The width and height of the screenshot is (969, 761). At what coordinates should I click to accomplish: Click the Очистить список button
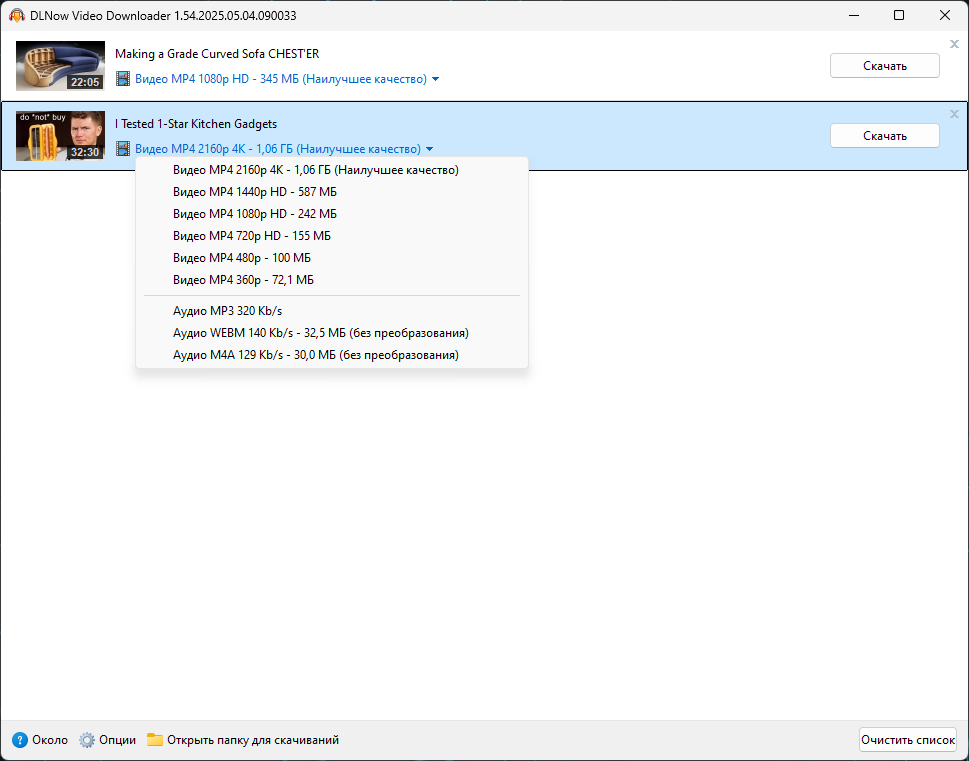coord(908,740)
